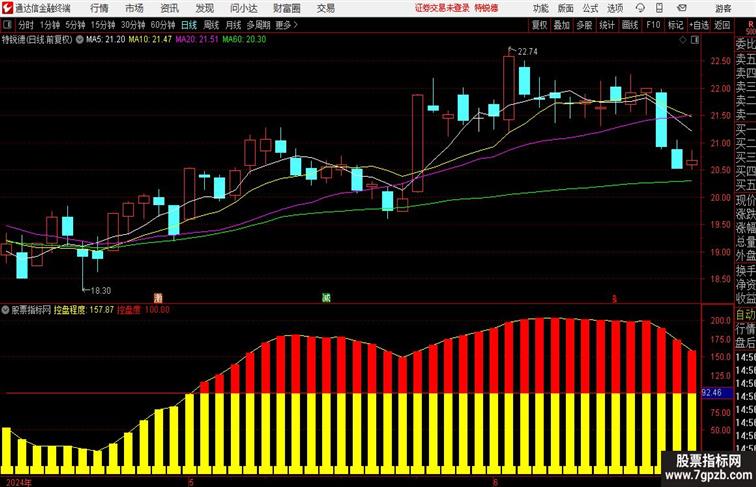Open the 多周期 multi-period view

point(258,25)
